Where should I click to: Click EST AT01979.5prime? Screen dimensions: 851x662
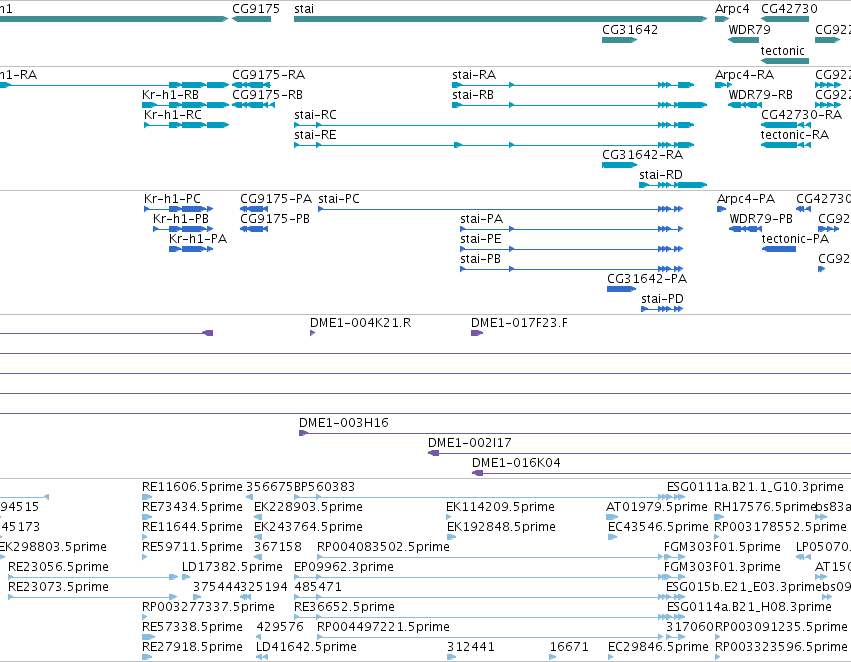coord(612,518)
